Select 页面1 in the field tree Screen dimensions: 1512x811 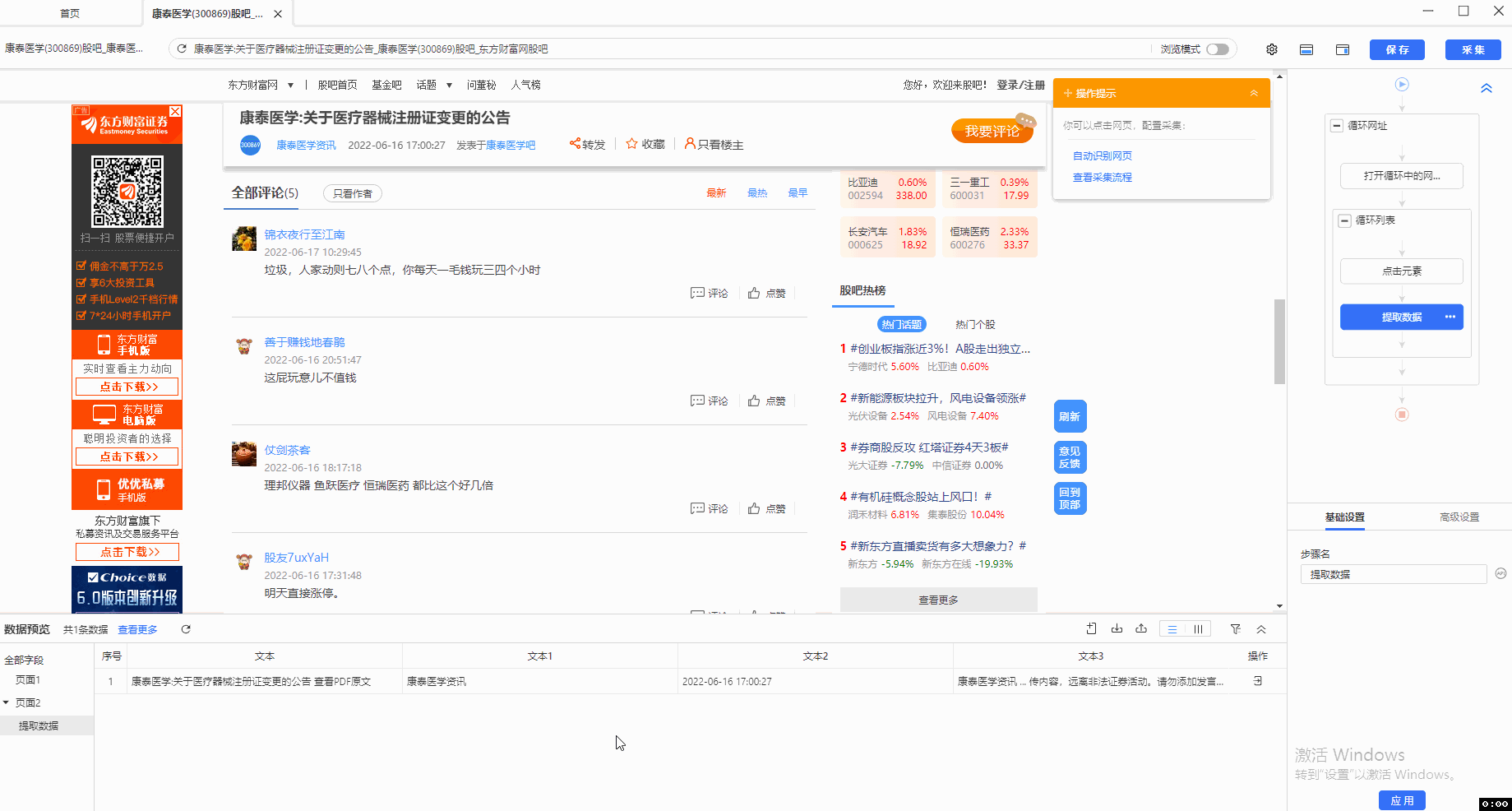[x=27, y=680]
